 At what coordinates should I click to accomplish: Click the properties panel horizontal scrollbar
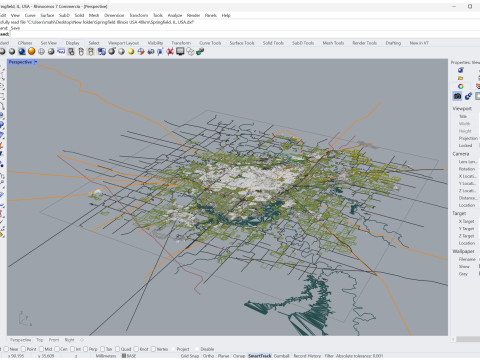click(x=468, y=339)
